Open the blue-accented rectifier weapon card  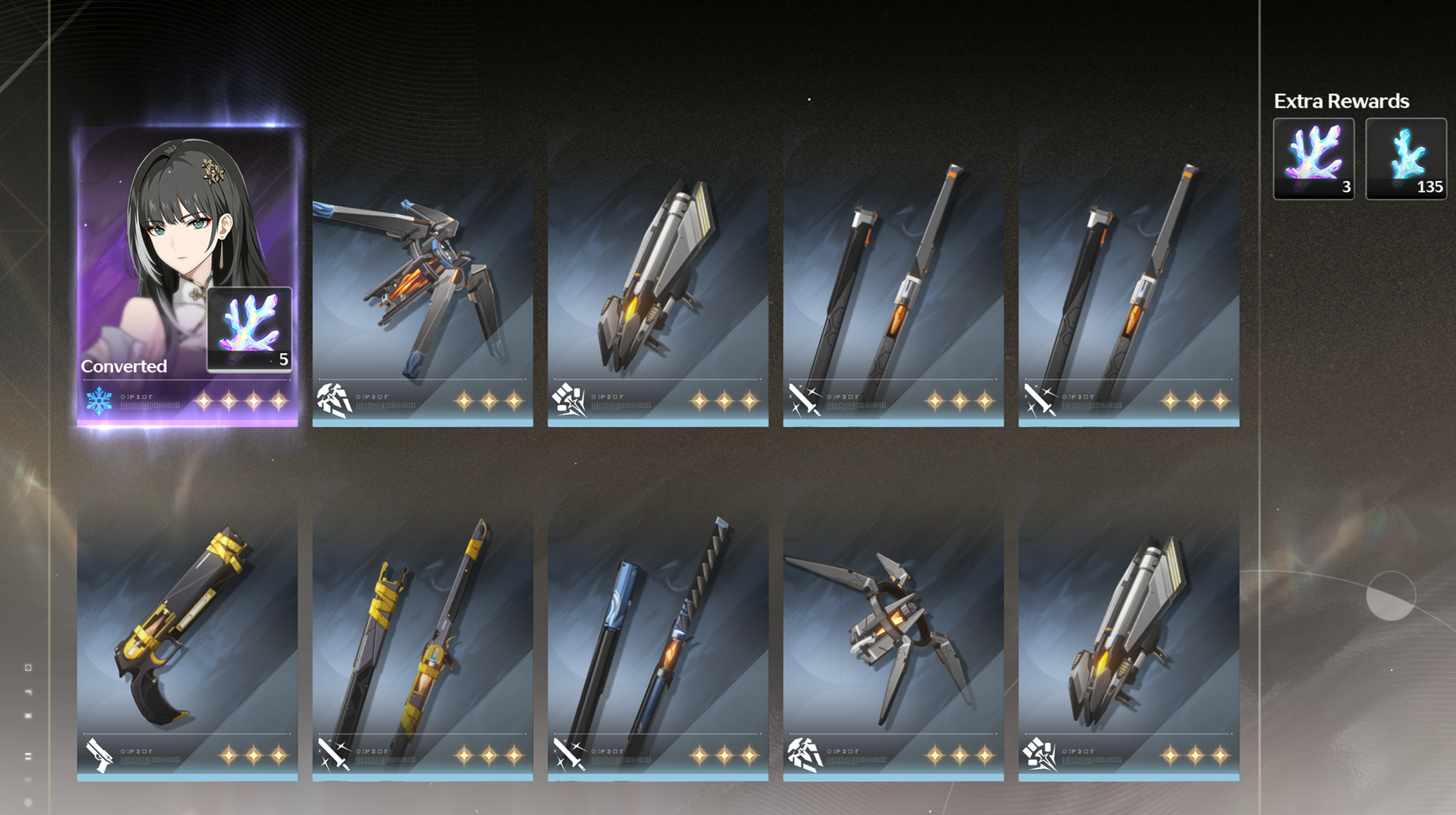click(x=422, y=277)
